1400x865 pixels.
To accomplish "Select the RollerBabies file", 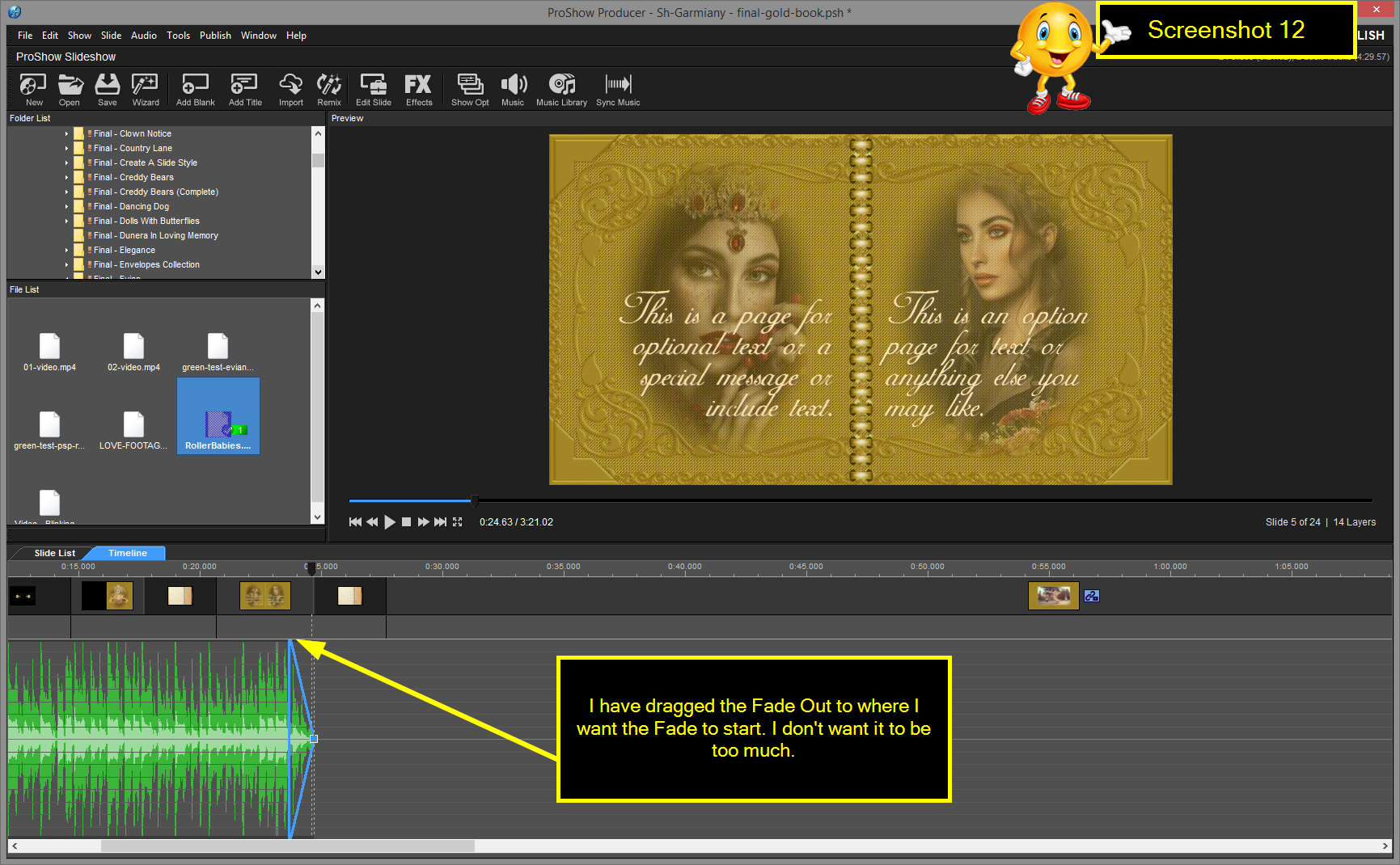I will click(x=218, y=416).
